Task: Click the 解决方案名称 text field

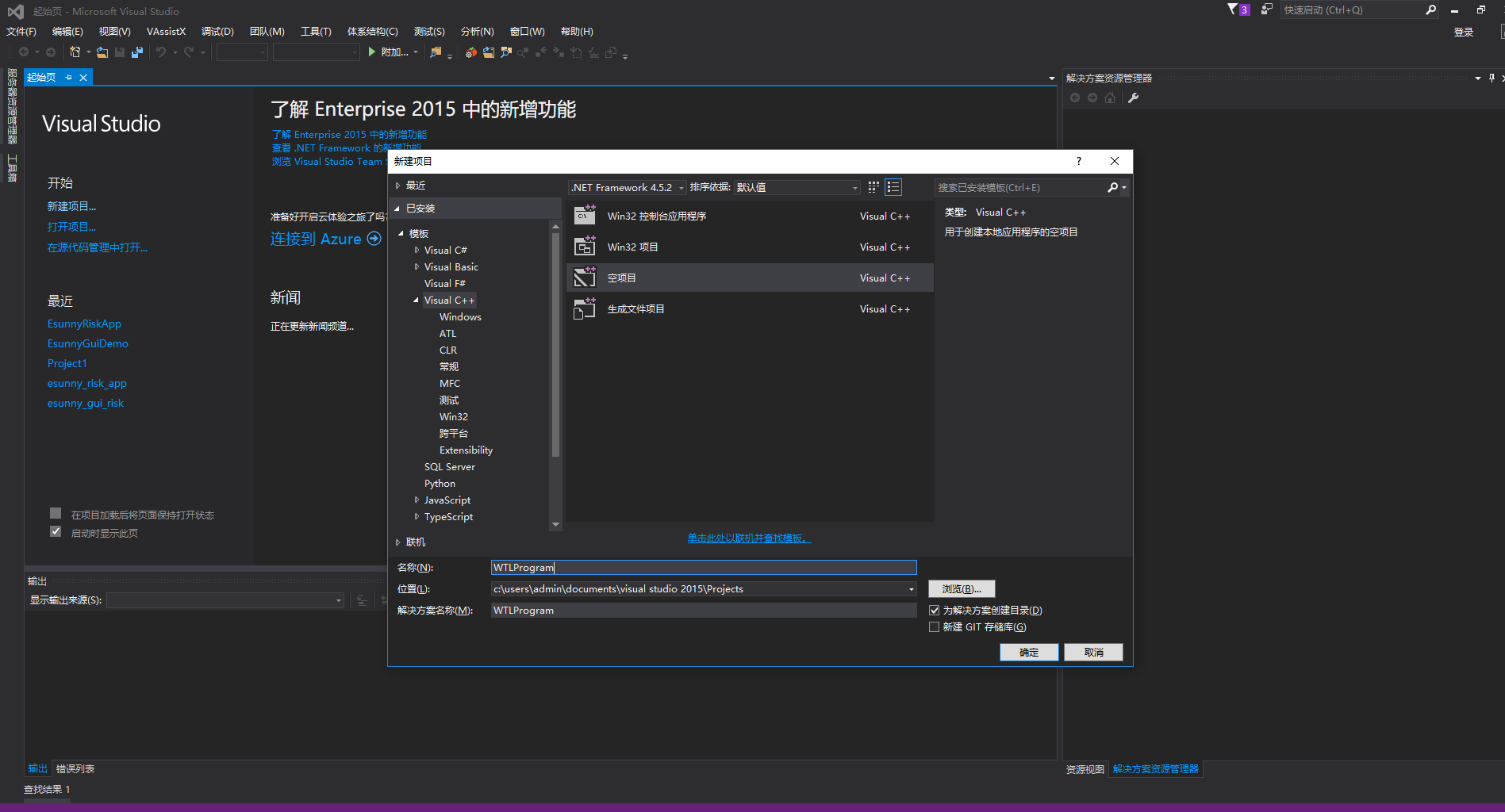Action: tap(704, 611)
